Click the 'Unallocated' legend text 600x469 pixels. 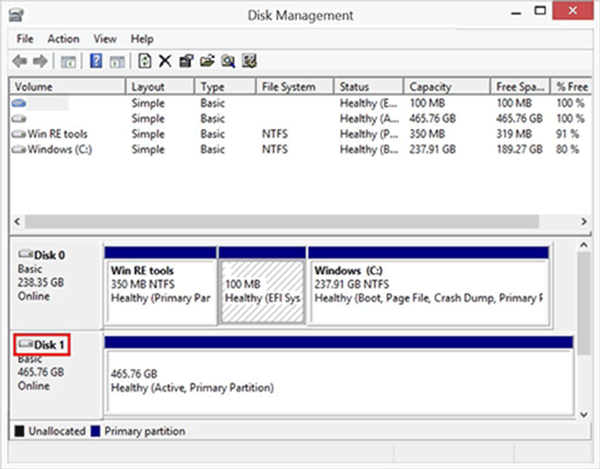click(x=57, y=431)
